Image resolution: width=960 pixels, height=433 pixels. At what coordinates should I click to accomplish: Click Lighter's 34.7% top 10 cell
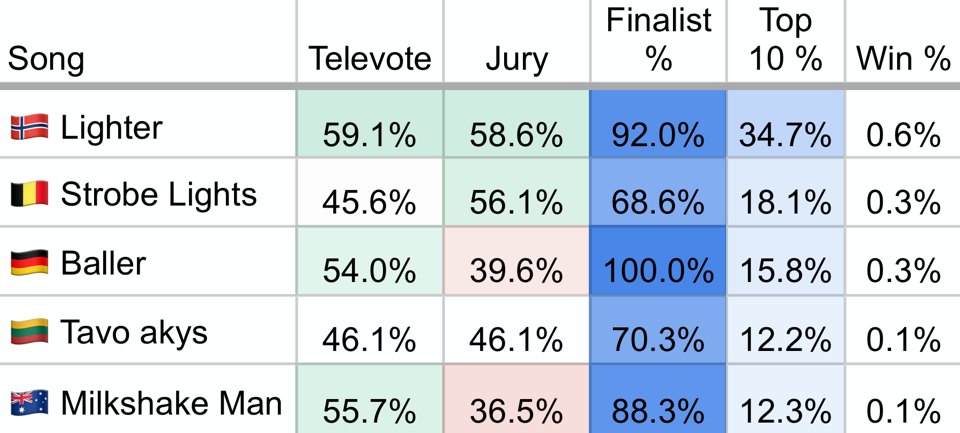786,124
